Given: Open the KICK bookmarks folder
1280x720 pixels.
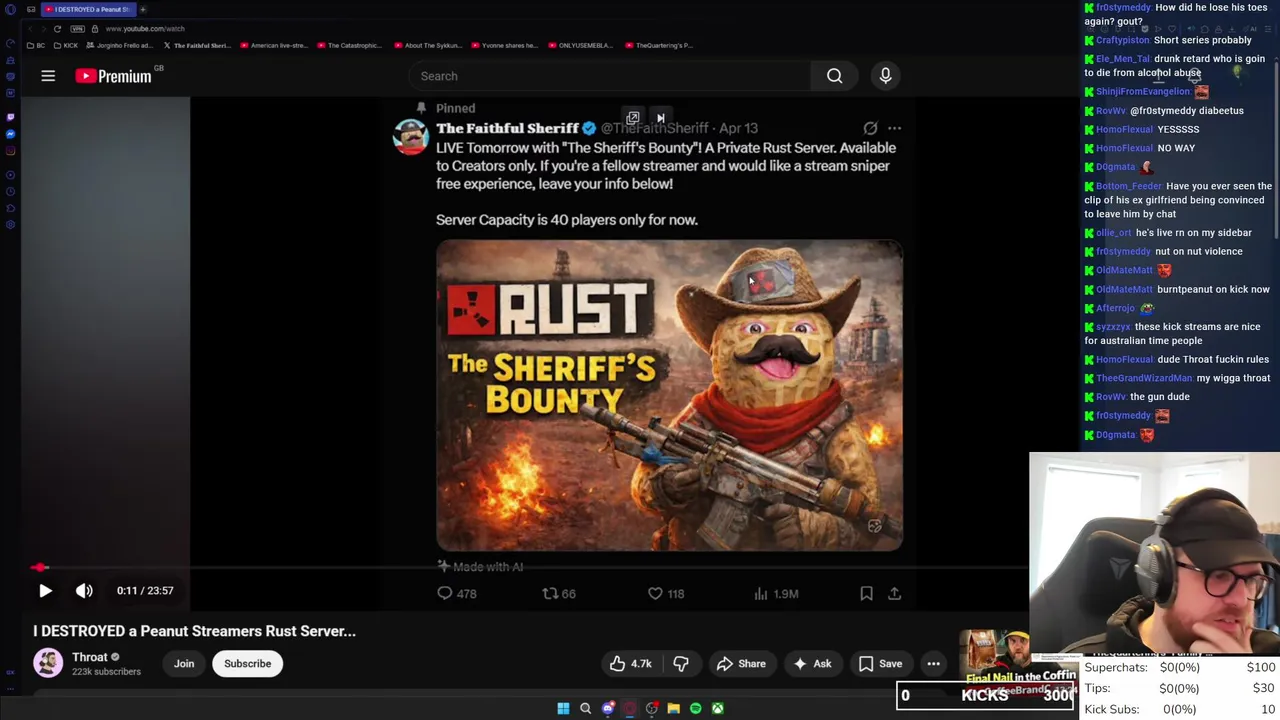Looking at the screenshot, I should (66, 45).
